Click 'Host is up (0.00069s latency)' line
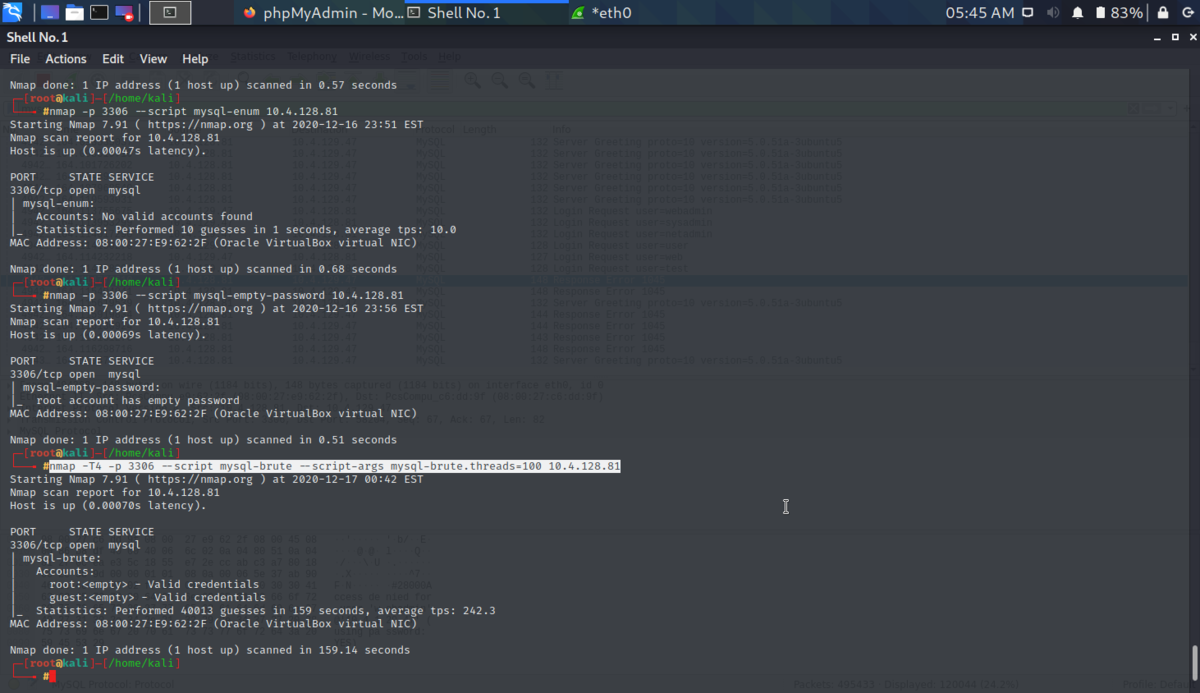The width and height of the screenshot is (1200, 693). (107, 335)
